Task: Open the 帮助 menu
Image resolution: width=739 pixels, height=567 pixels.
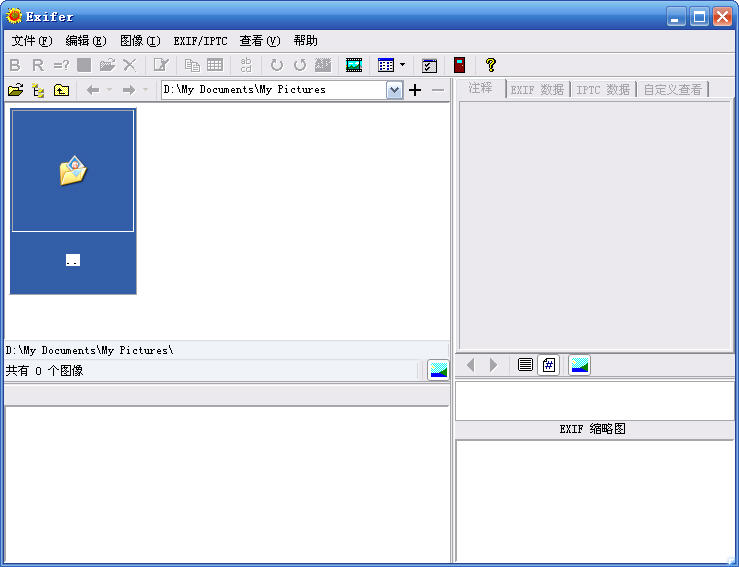Action: (x=305, y=41)
